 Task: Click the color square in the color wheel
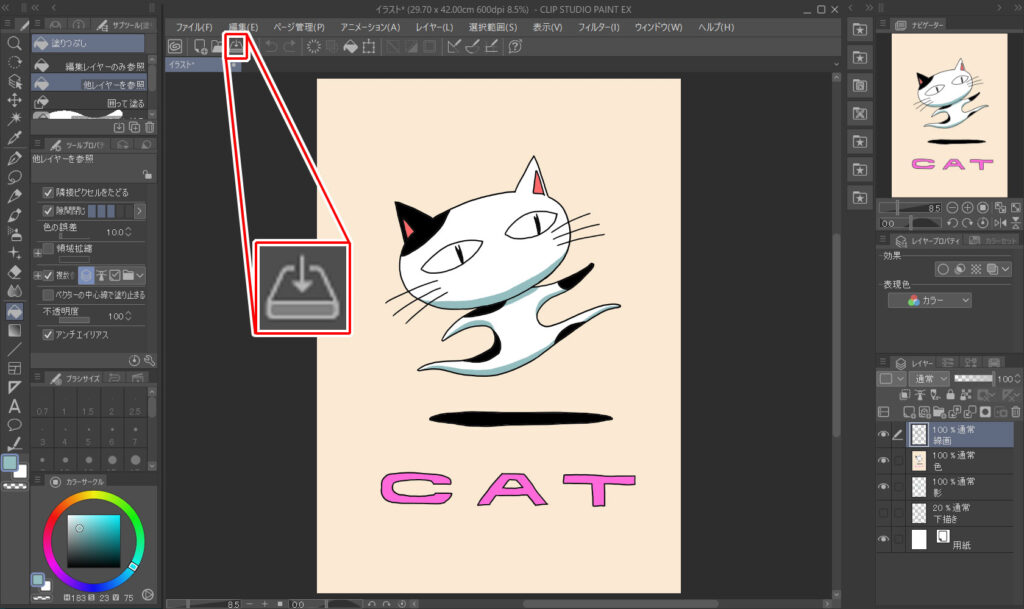pyautogui.click(x=93, y=541)
